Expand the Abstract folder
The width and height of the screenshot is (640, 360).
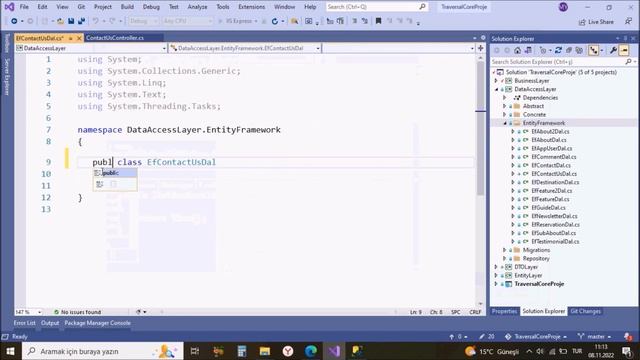click(505, 106)
